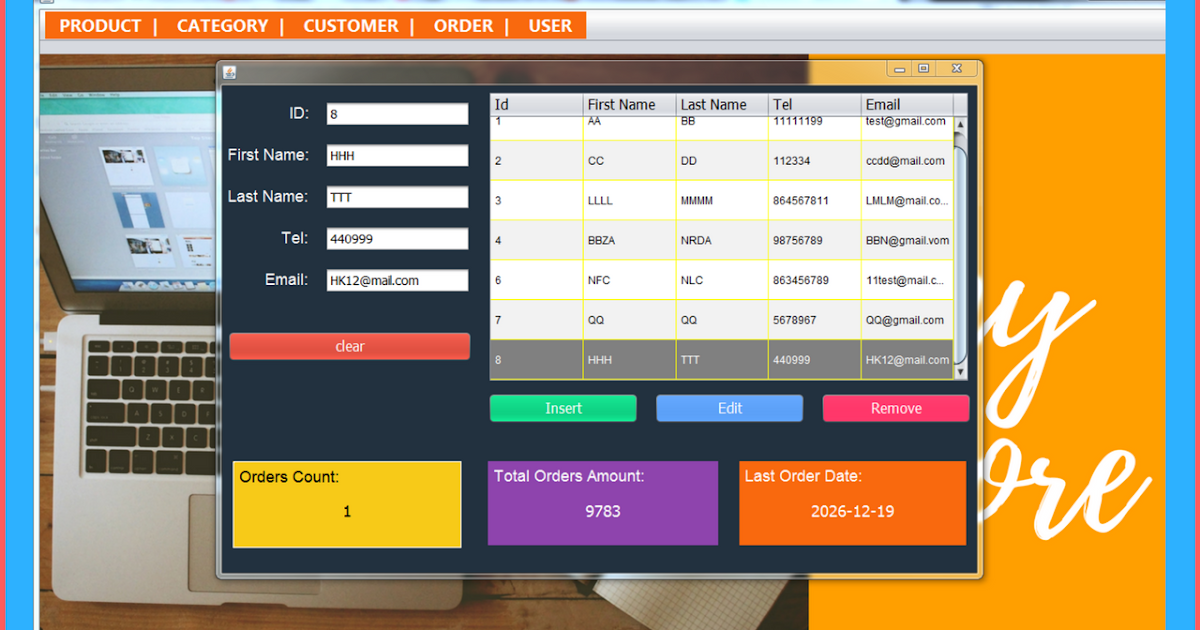The height and width of the screenshot is (630, 1200).
Task: Click the orange Last Order Date panel
Action: [x=853, y=503]
